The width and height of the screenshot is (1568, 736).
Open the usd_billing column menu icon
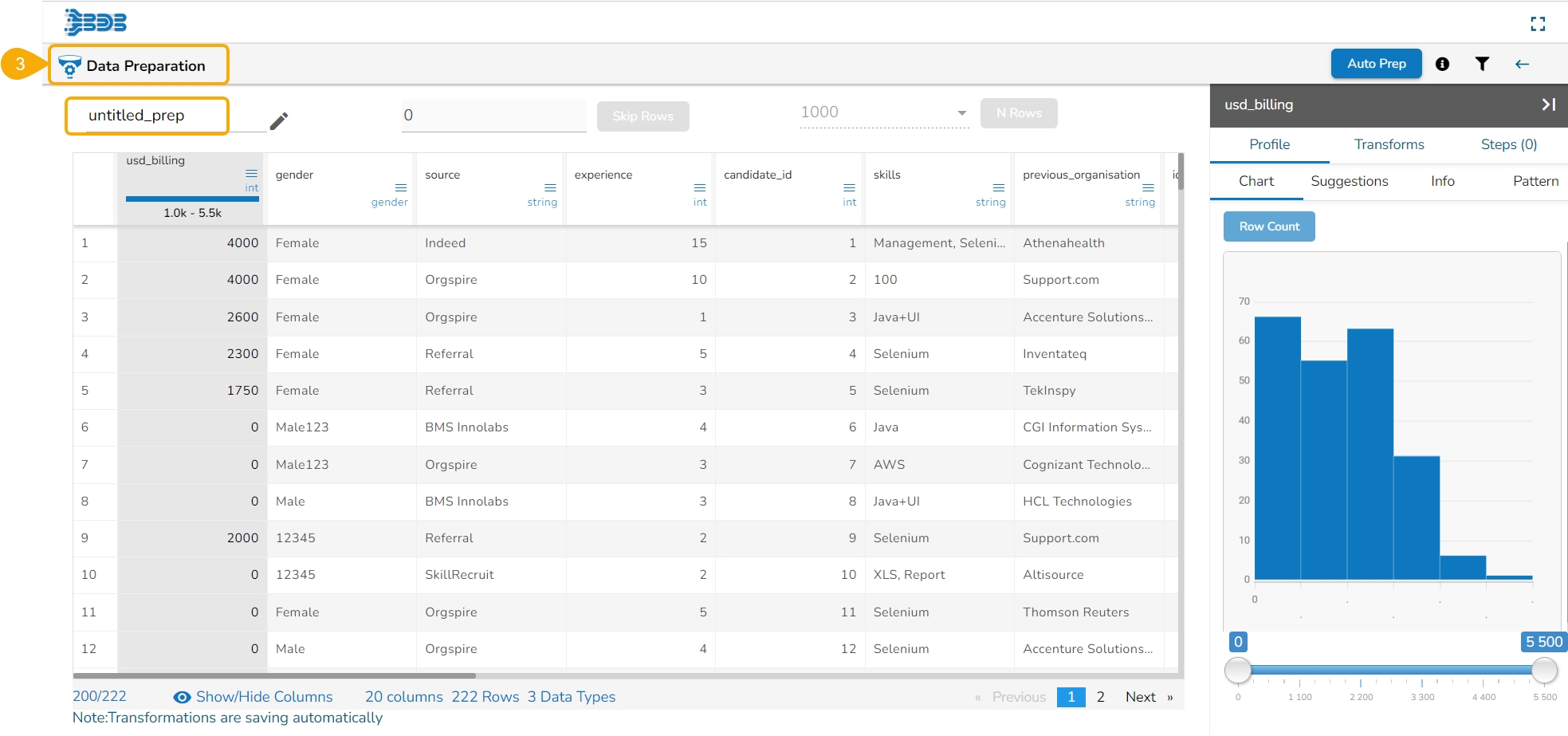251,173
